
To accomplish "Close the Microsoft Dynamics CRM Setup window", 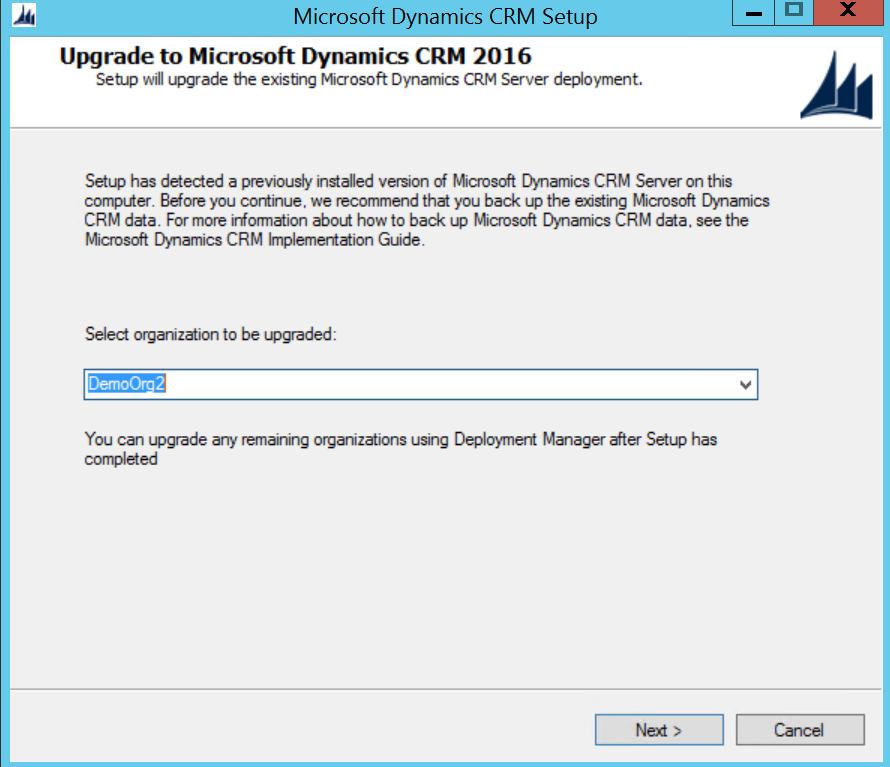I will (x=847, y=12).
